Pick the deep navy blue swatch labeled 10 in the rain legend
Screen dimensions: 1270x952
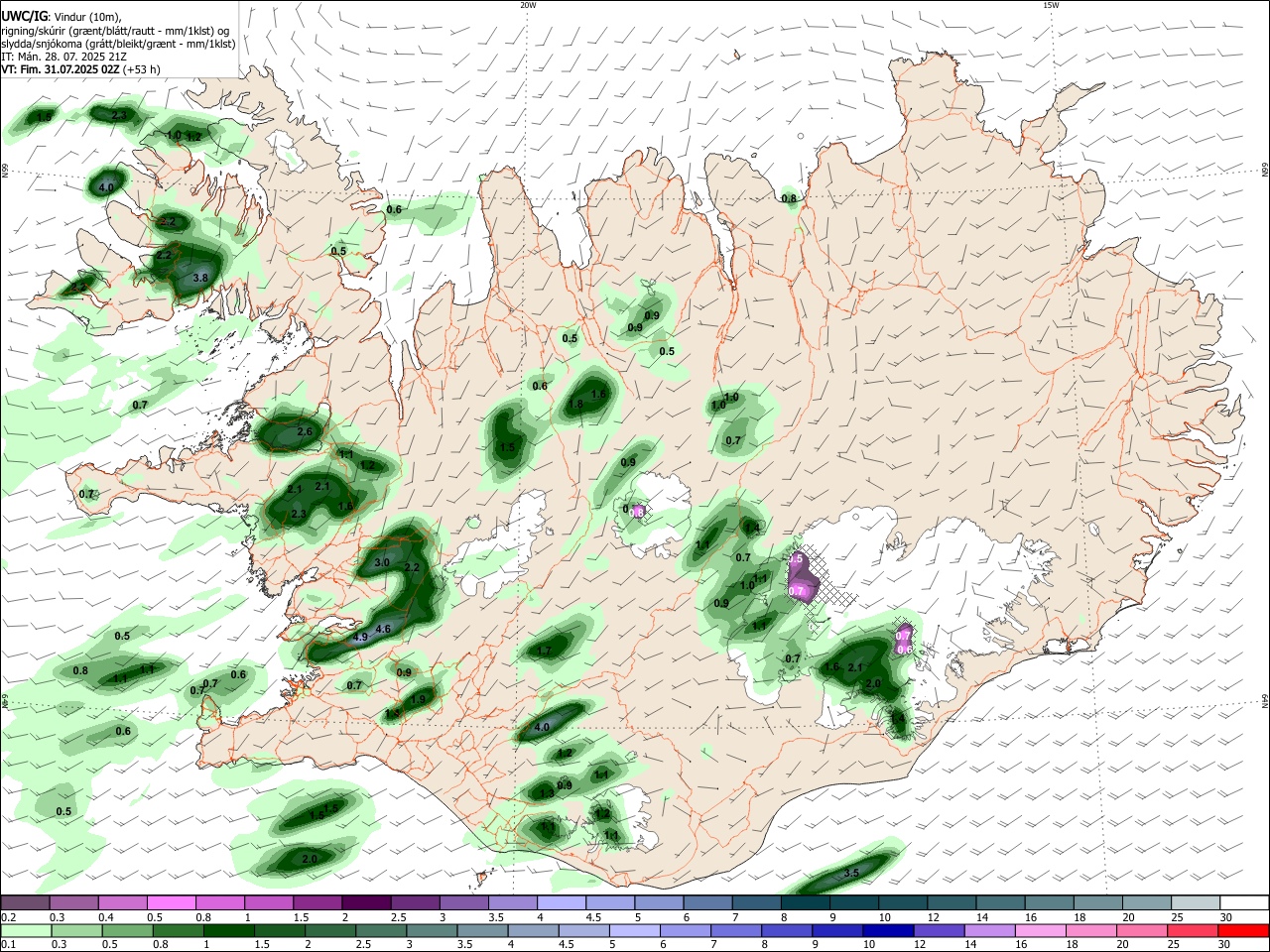click(886, 931)
